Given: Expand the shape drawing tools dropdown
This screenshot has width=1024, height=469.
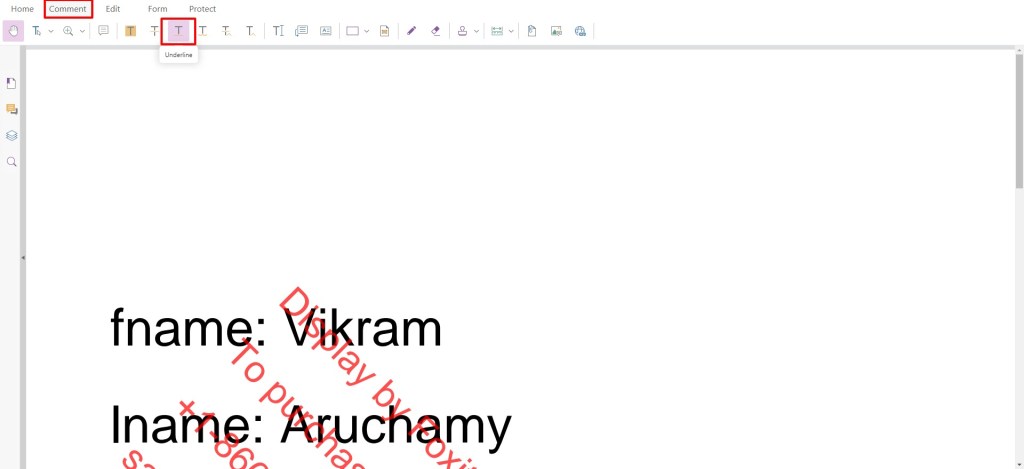Looking at the screenshot, I should coord(366,31).
